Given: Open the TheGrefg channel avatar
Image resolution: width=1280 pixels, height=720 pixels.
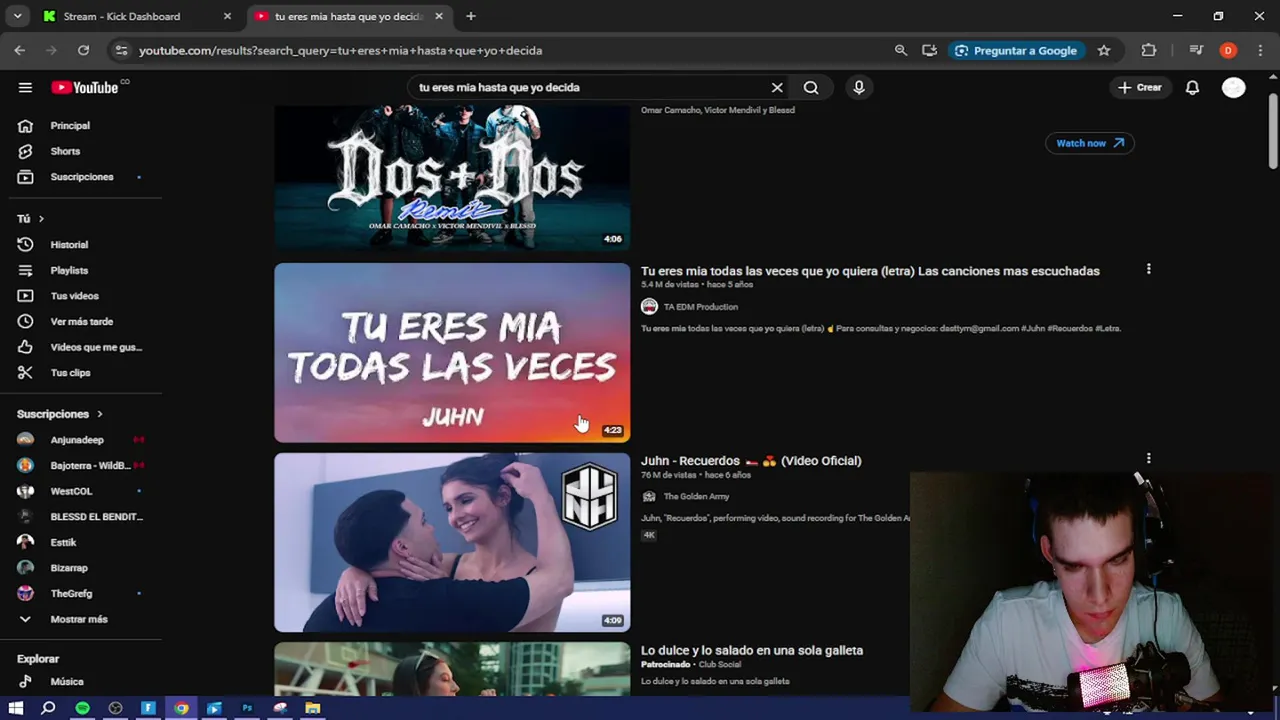Looking at the screenshot, I should tap(25, 593).
